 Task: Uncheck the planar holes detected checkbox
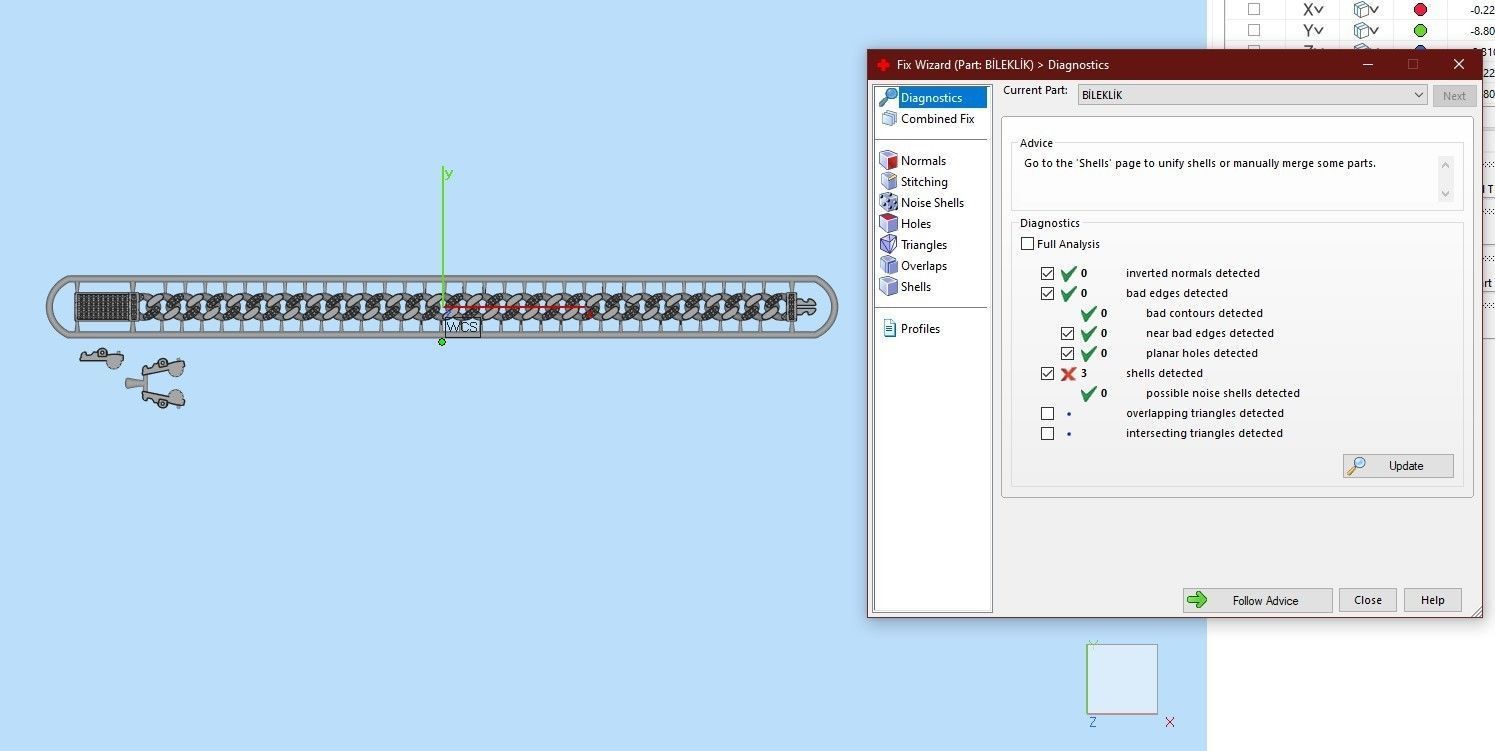point(1067,353)
